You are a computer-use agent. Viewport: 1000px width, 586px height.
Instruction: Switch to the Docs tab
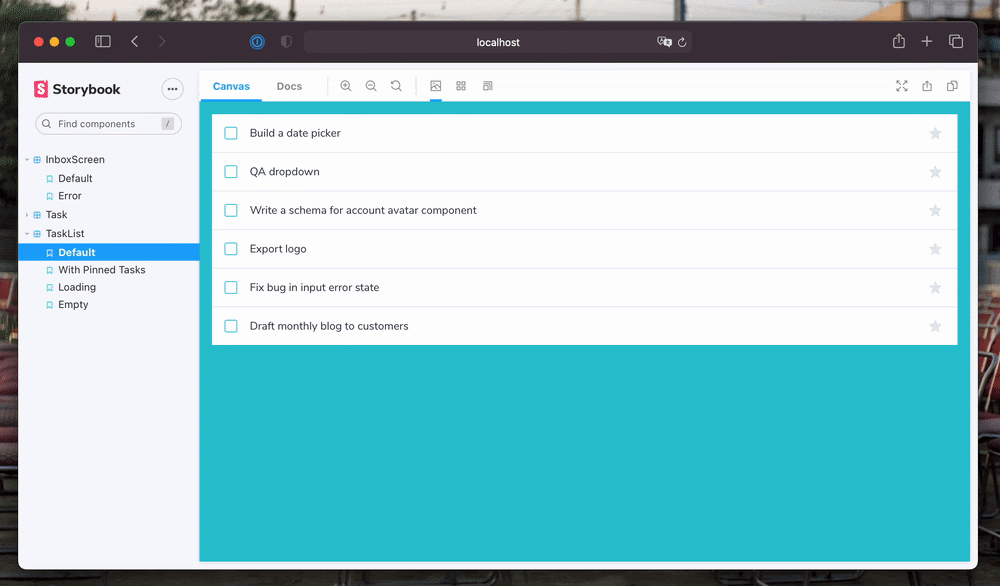[289, 86]
